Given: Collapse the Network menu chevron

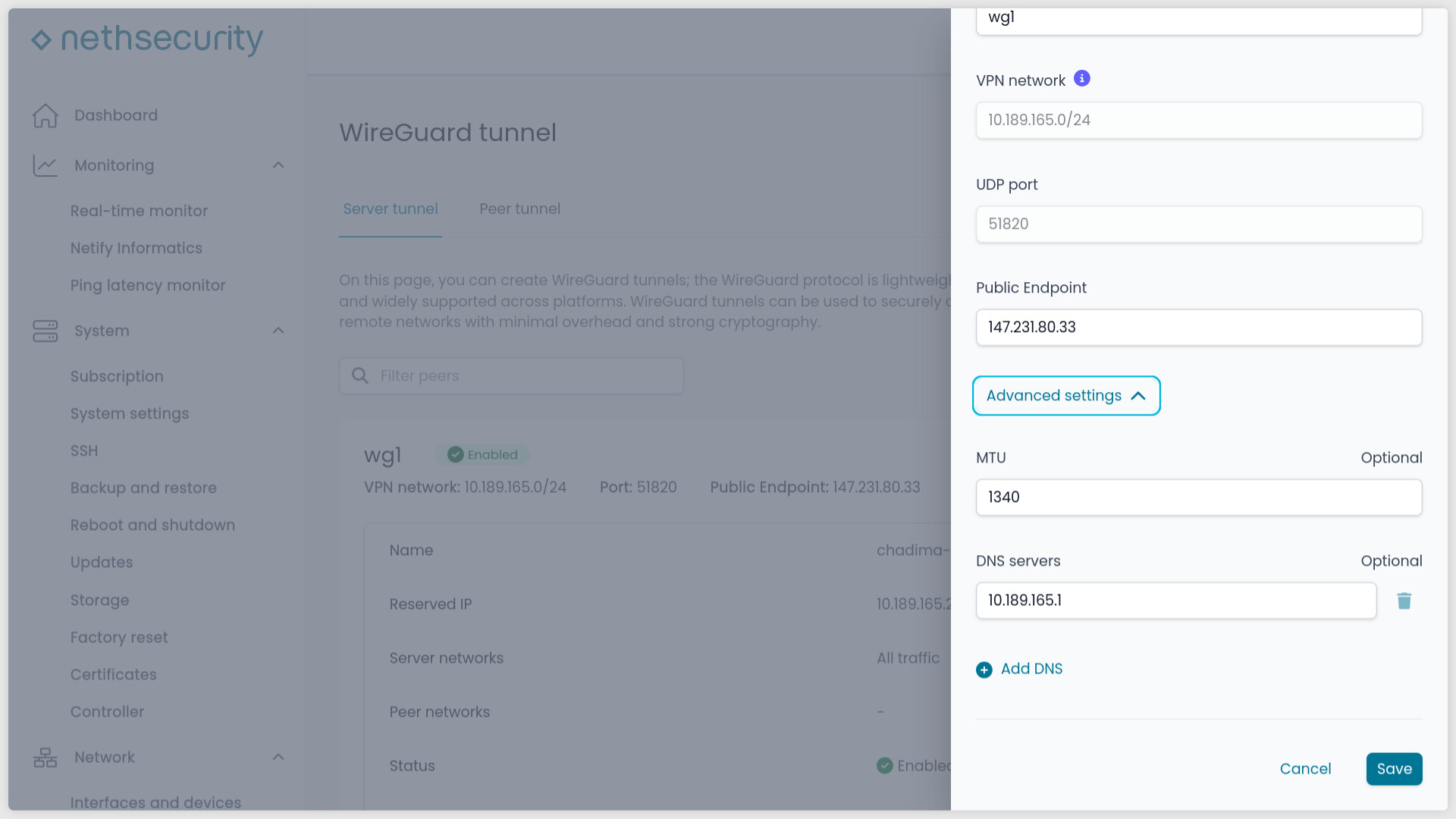Looking at the screenshot, I should coord(278,758).
